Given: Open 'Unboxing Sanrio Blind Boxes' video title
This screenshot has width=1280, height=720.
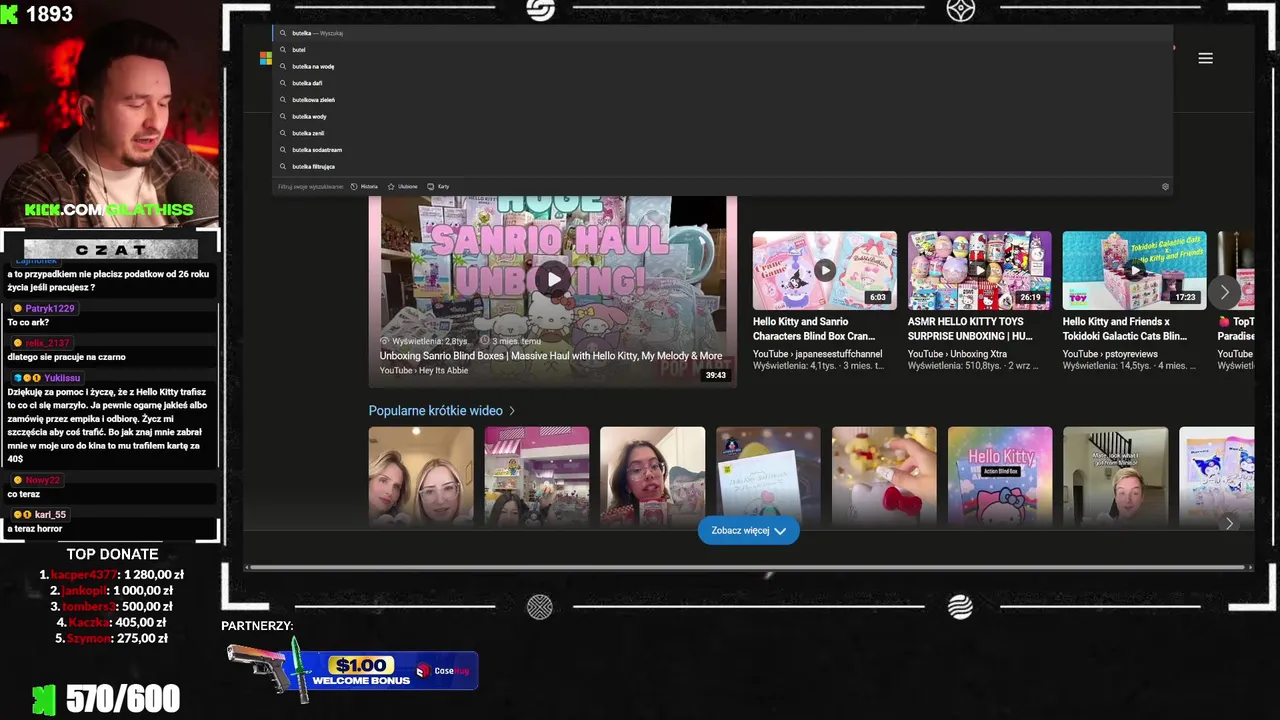Looking at the screenshot, I should (550, 356).
